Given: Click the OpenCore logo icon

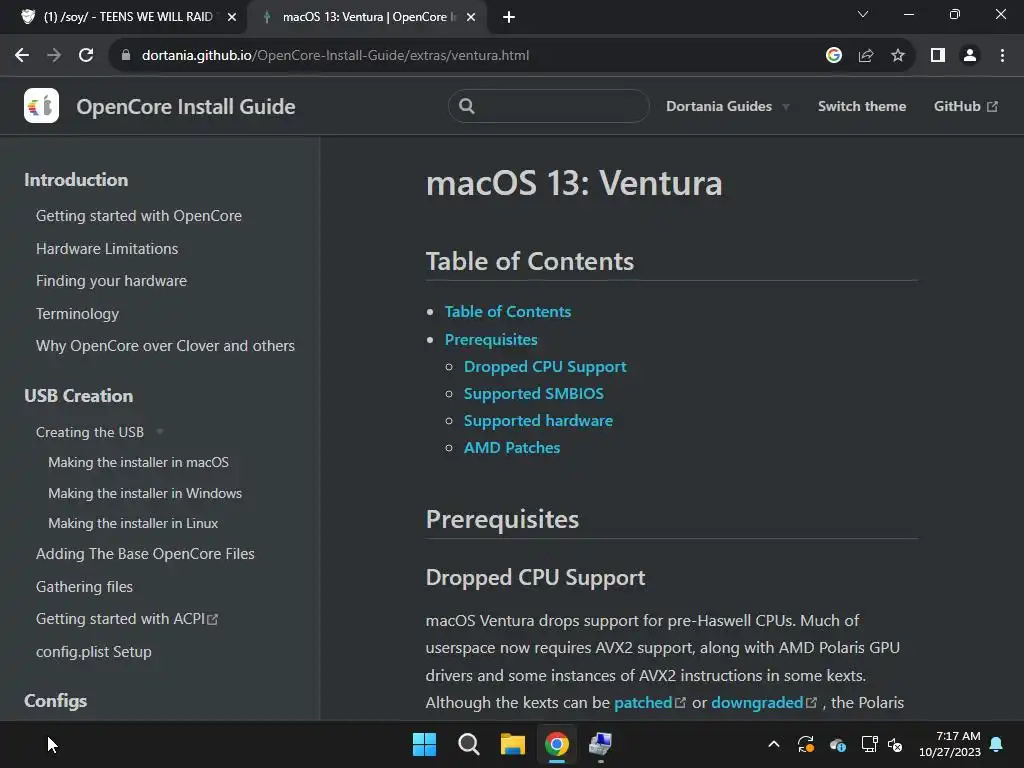Looking at the screenshot, I should (x=41, y=106).
